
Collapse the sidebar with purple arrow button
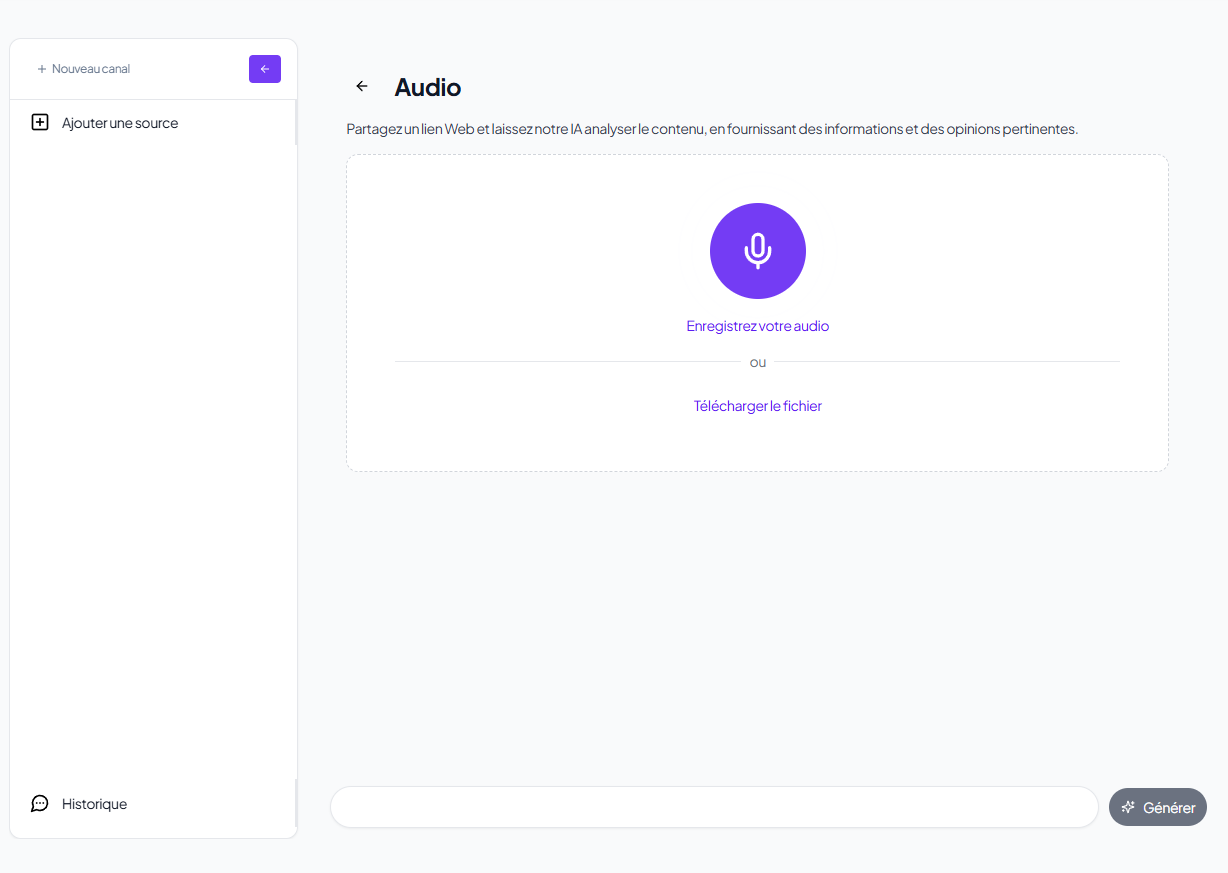click(x=265, y=69)
